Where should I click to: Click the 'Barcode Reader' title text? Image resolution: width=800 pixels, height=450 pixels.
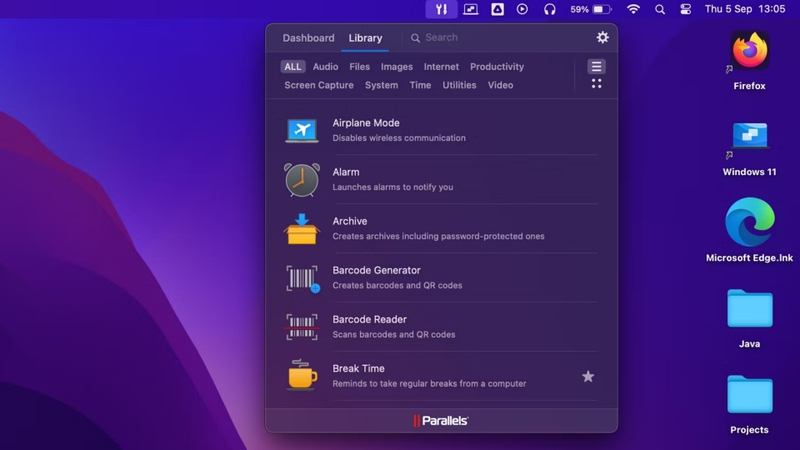(x=369, y=319)
